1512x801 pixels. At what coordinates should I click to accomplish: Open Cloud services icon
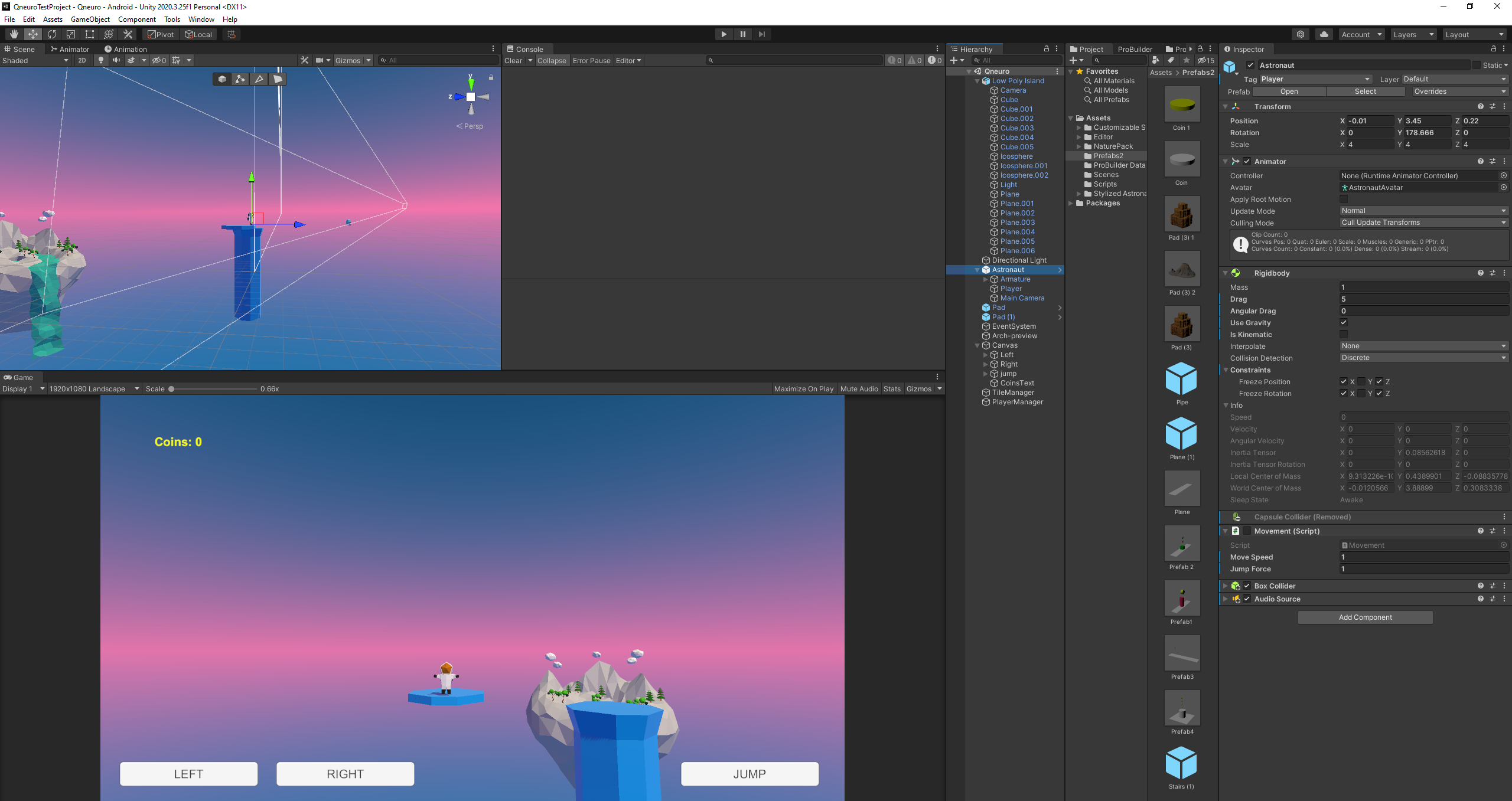click(x=1324, y=34)
